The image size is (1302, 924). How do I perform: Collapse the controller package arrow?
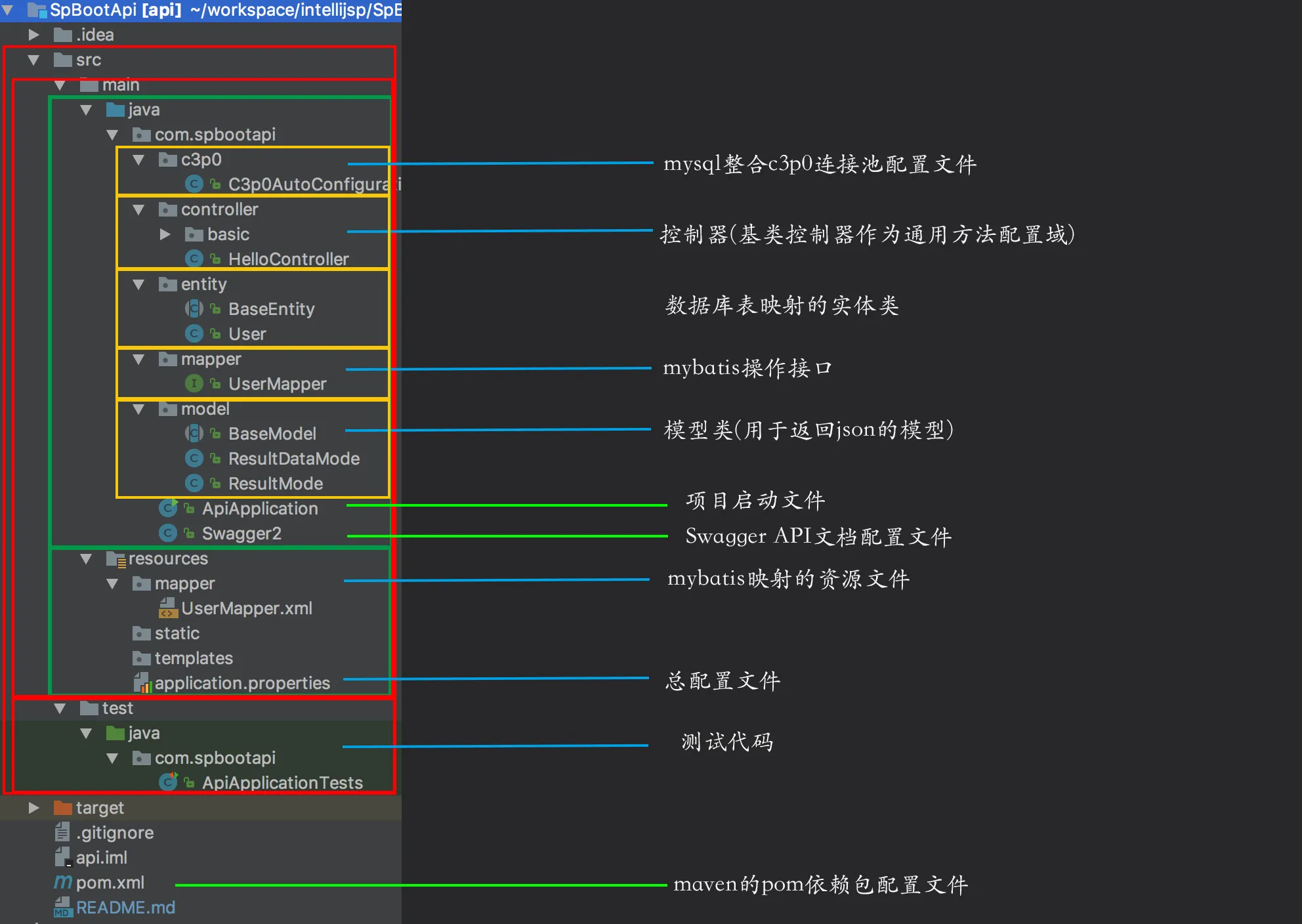[138, 209]
